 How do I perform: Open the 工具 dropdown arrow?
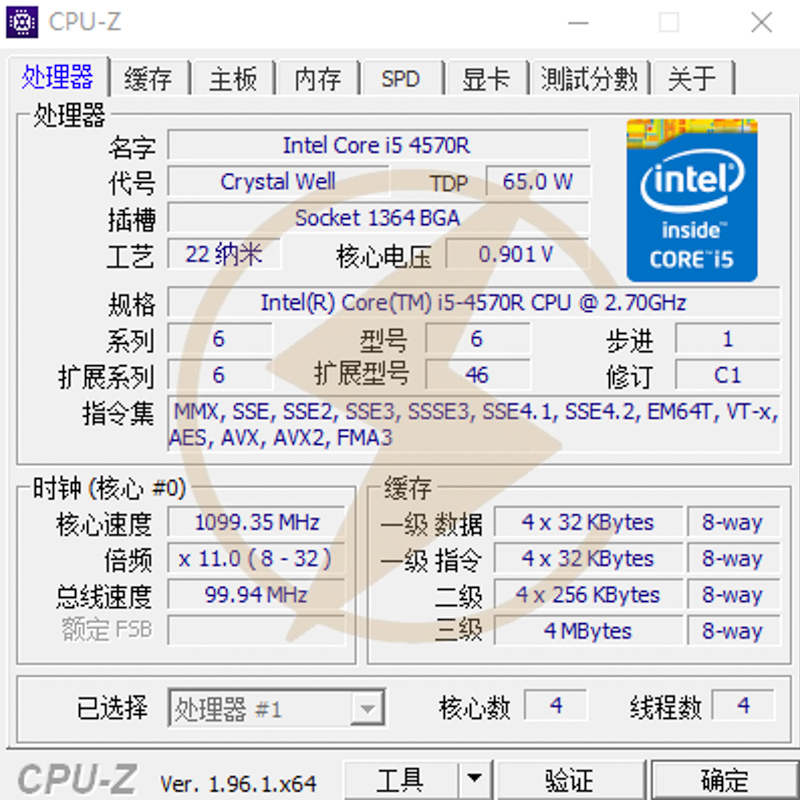tap(474, 780)
